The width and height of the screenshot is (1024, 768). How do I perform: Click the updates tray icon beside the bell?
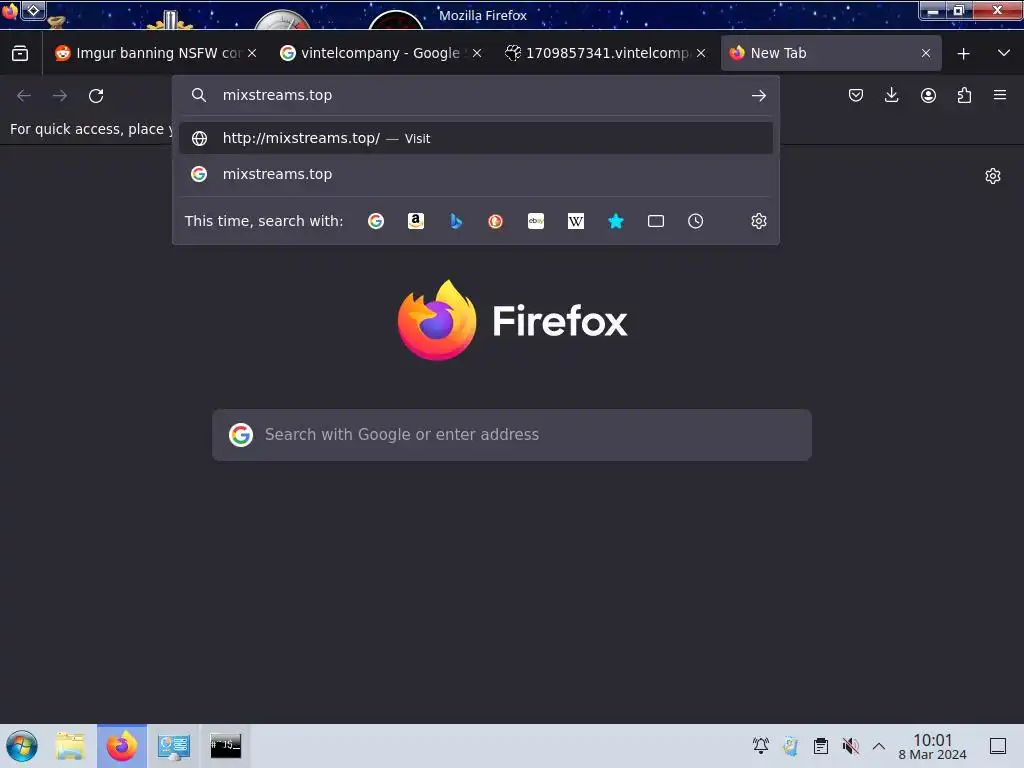[791, 745]
